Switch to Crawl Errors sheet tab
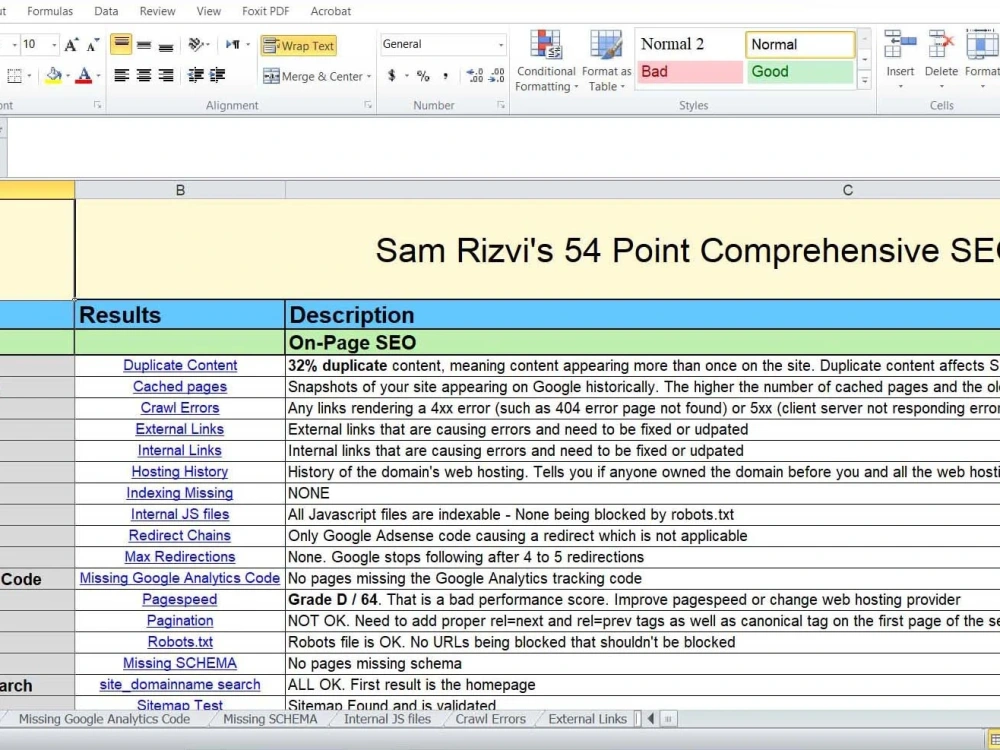The image size is (1000, 750). click(490, 719)
